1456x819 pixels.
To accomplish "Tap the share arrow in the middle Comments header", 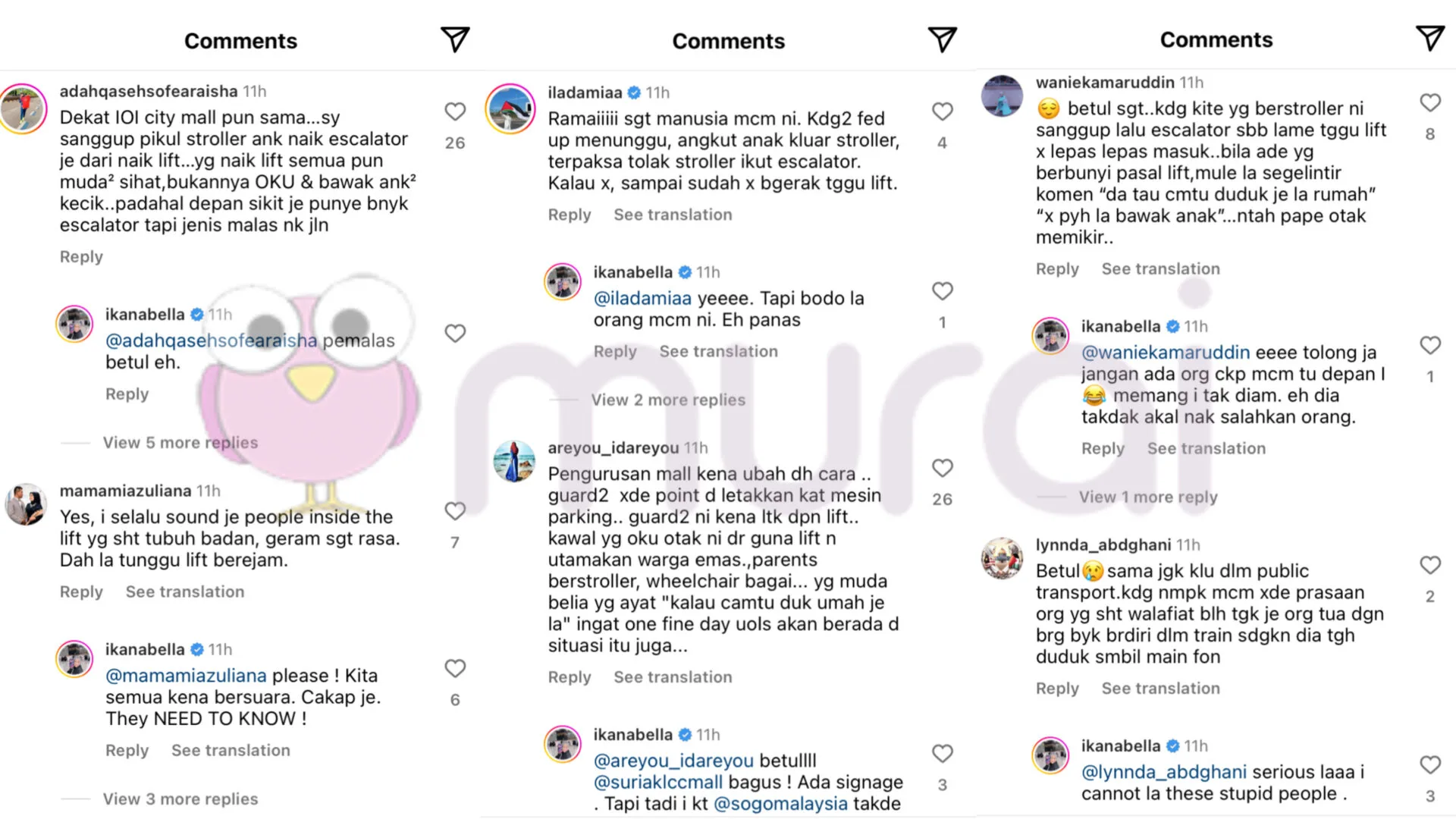I will pos(943,39).
